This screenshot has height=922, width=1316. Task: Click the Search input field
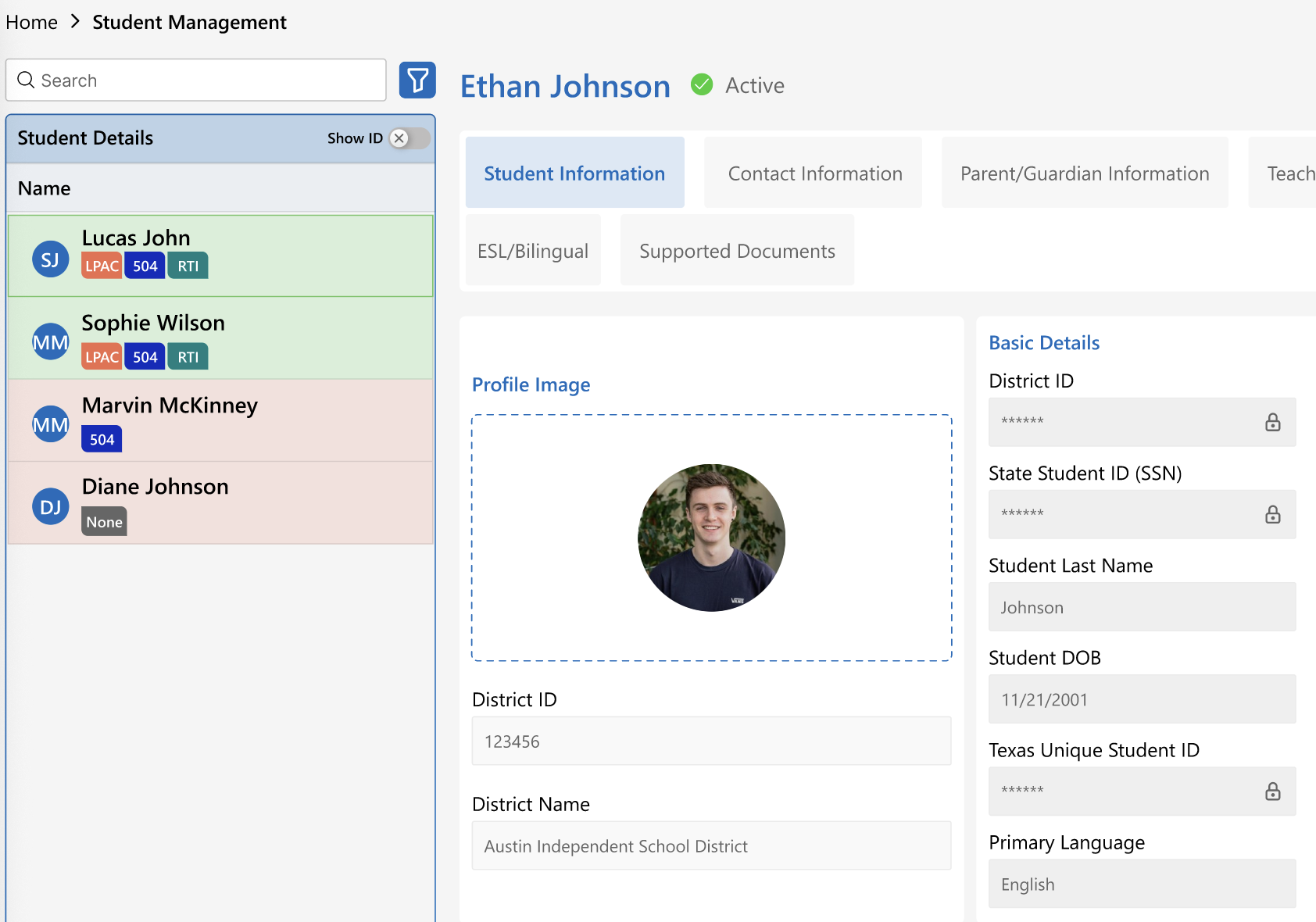[195, 80]
